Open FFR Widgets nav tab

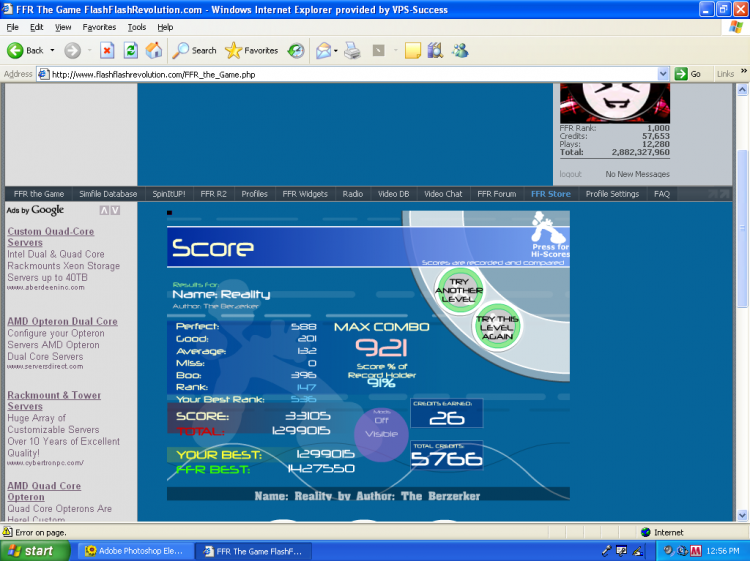tap(305, 194)
